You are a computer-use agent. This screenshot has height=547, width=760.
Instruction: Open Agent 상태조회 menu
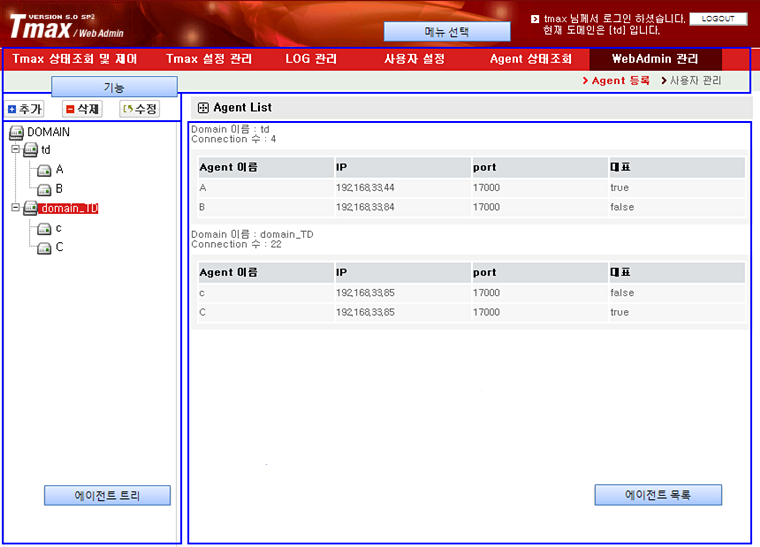(531, 59)
